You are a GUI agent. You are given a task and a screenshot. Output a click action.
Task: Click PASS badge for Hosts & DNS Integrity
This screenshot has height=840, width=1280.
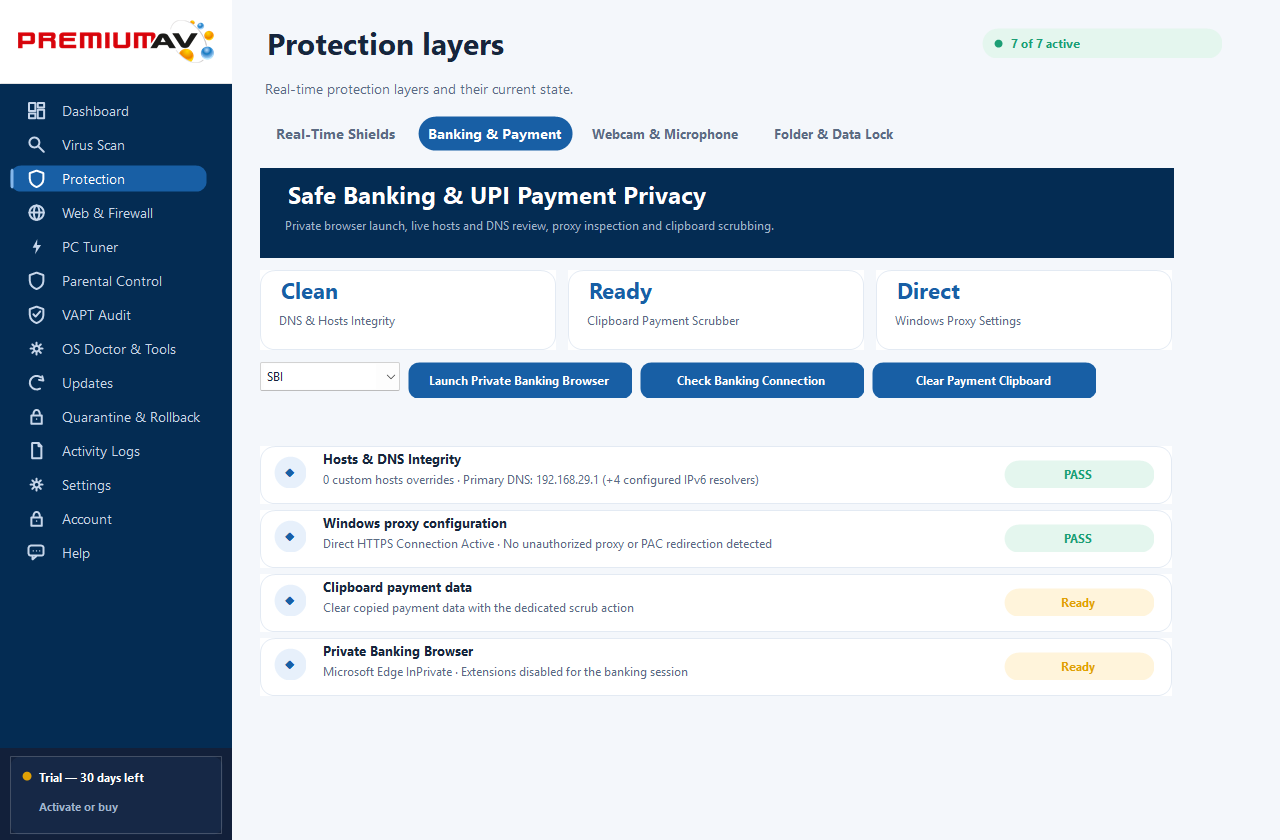click(1079, 475)
